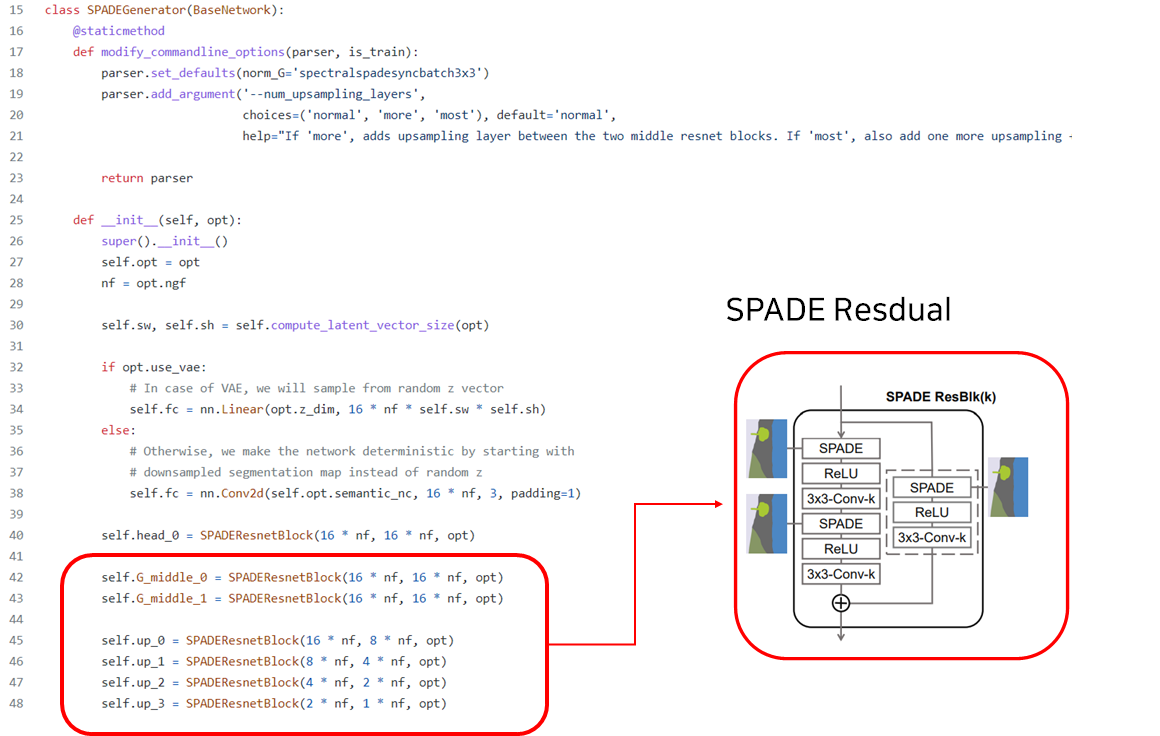1160x736 pixels.
Task: Click the '# Otherwise, we make the network' comment
Action: 351,451
